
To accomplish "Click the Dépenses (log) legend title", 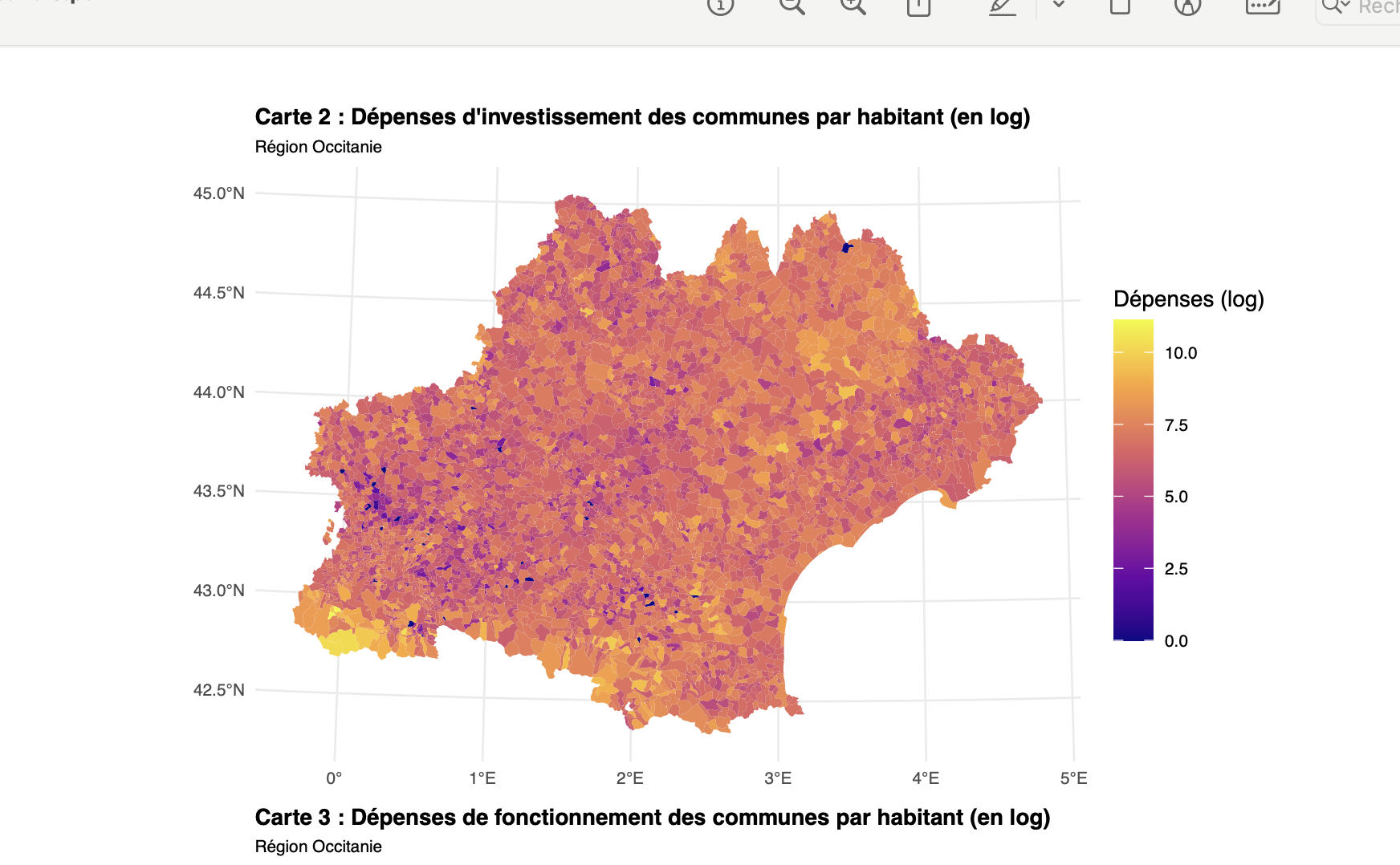I will coord(1188,299).
